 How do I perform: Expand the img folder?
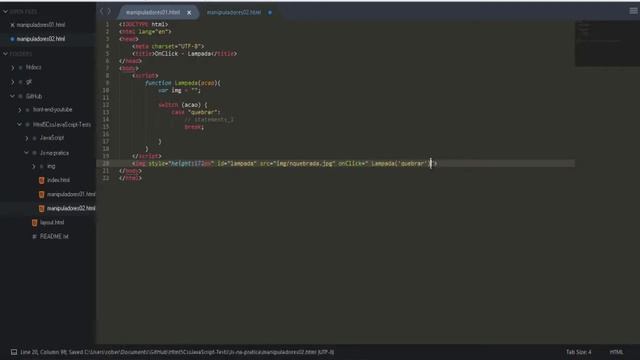point(34,167)
